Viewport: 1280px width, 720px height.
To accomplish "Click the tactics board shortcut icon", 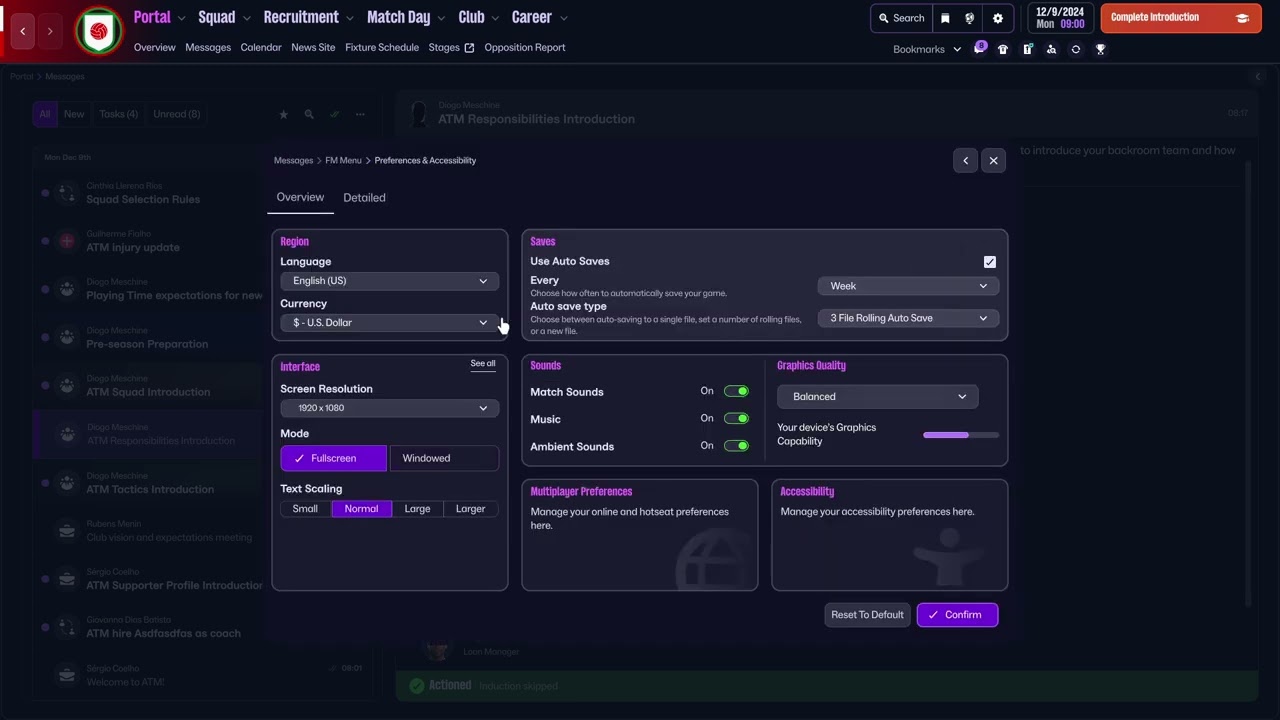I will click(x=1027, y=49).
